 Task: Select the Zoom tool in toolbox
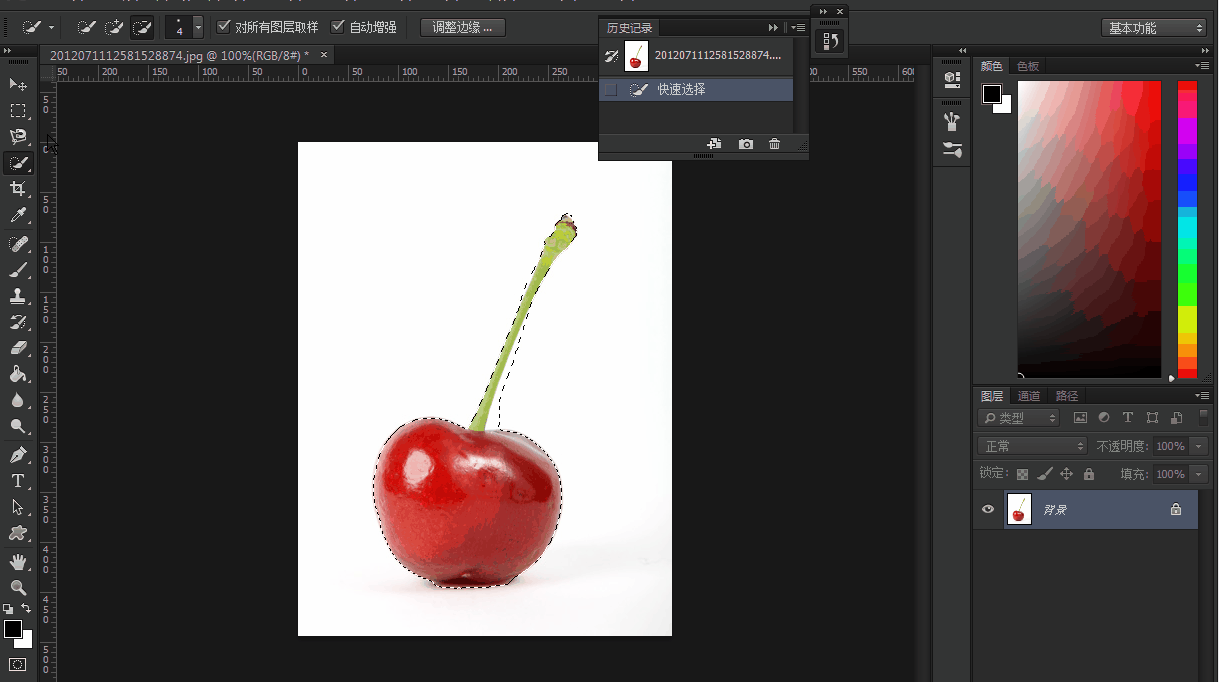[x=18, y=587]
